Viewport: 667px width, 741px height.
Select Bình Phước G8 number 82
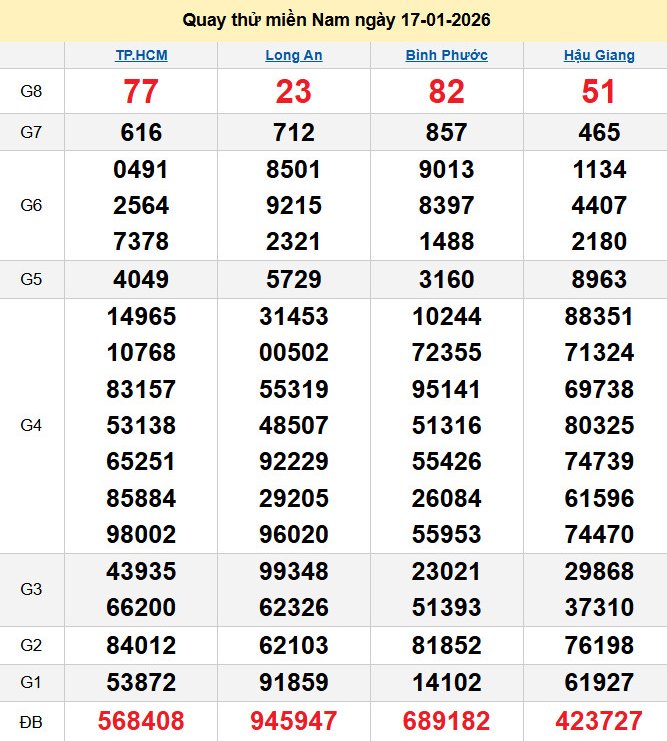[446, 92]
